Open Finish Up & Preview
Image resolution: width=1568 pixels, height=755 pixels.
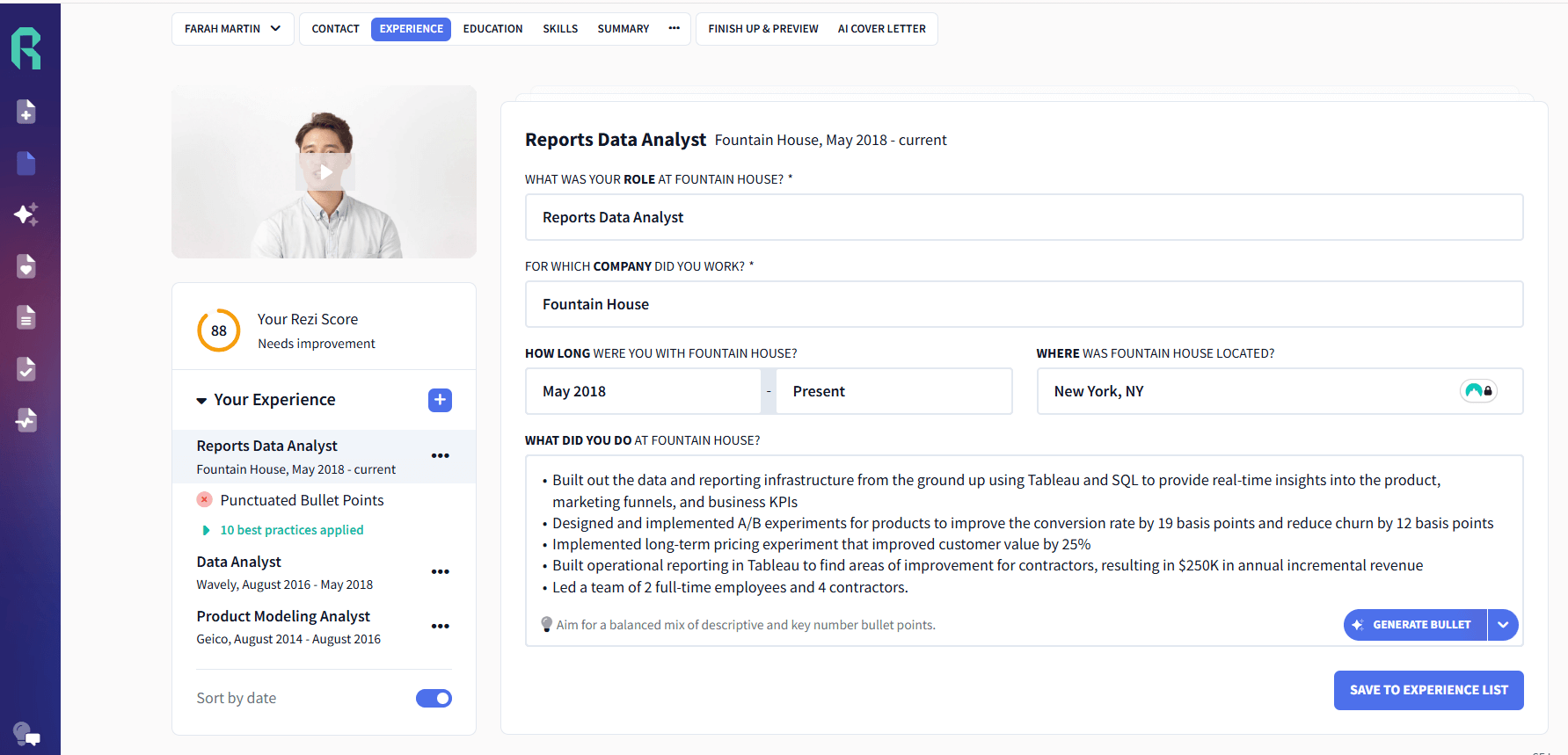click(763, 29)
